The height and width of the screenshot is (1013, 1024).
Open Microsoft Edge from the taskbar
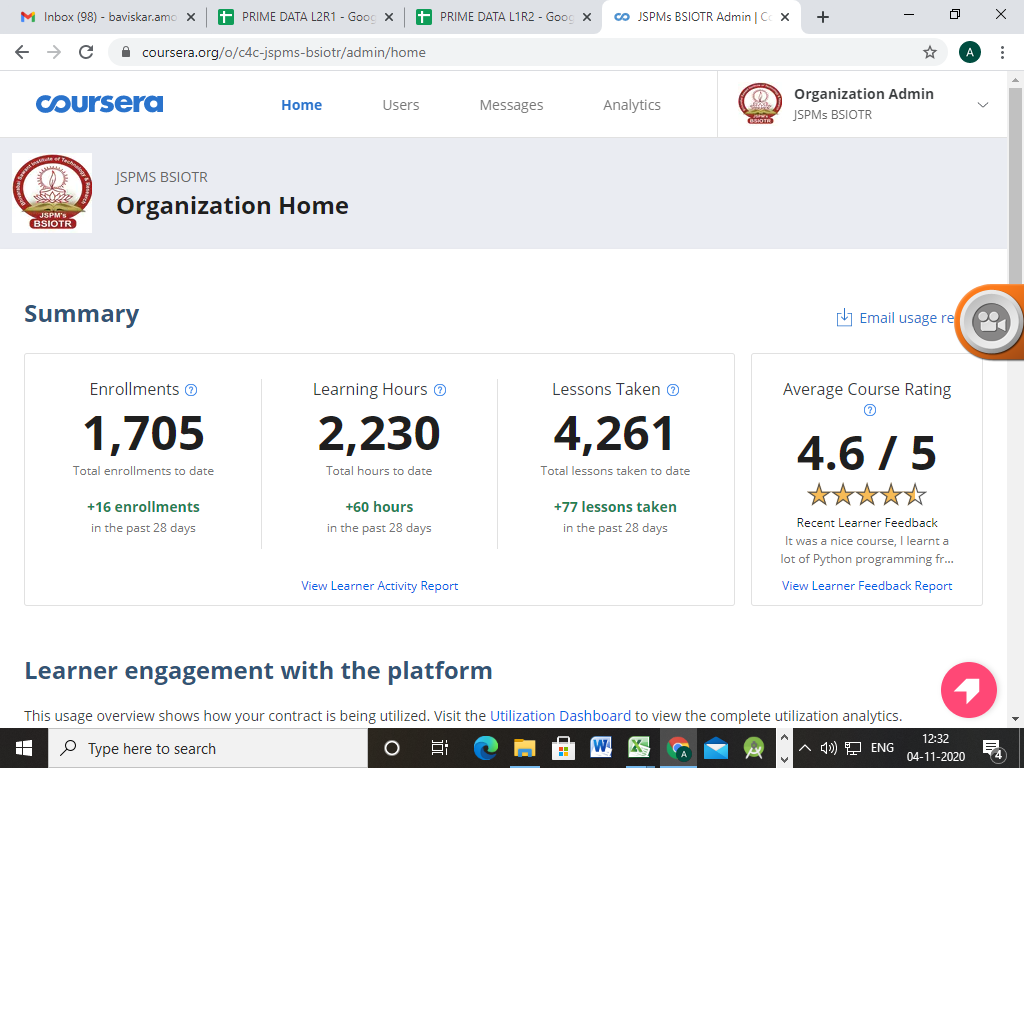(x=485, y=748)
